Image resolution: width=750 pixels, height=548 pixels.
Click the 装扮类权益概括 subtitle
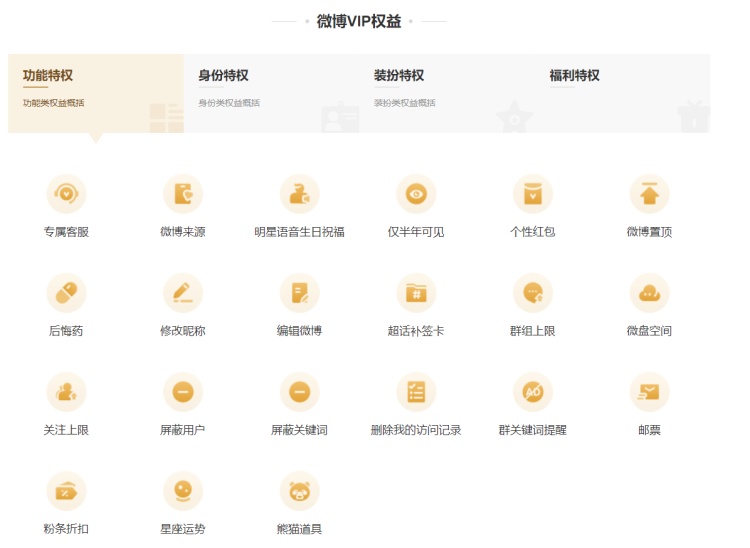(405, 103)
